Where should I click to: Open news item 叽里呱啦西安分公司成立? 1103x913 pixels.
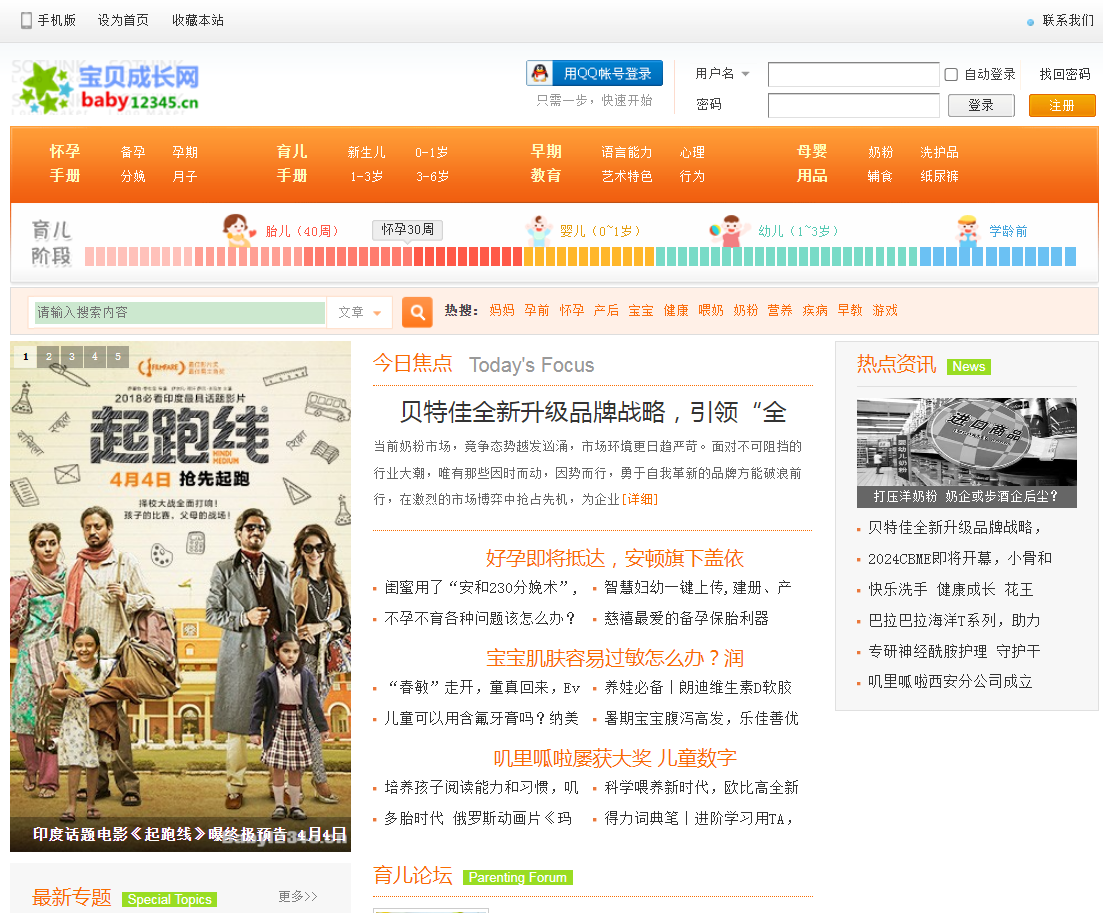(950, 682)
